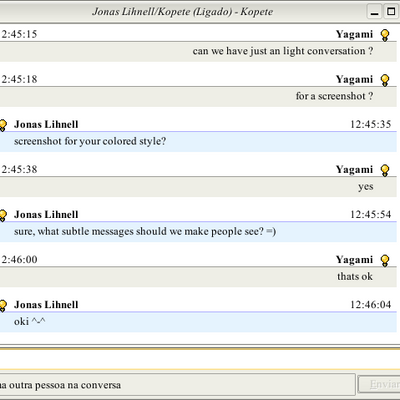Click lightbulb icon beside Yagami at 2:45:15
The width and height of the screenshot is (400, 400).
click(385, 35)
